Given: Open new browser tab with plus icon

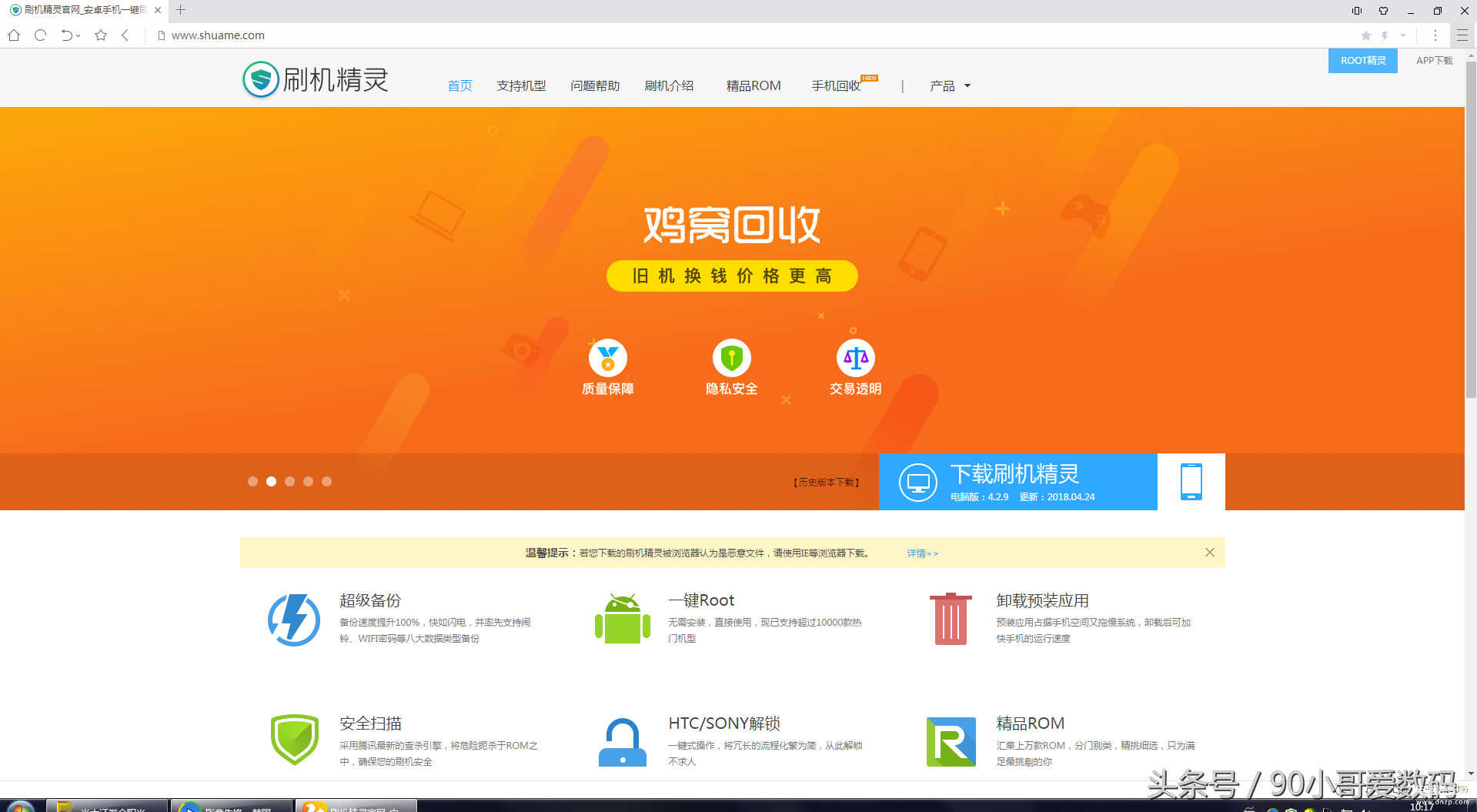Looking at the screenshot, I should pyautogui.click(x=181, y=10).
